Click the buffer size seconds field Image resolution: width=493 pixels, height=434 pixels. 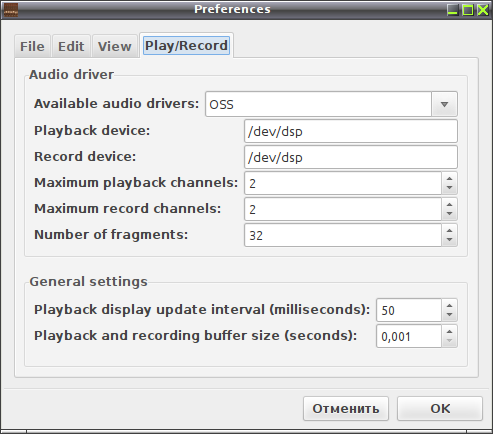pyautogui.click(x=409, y=336)
